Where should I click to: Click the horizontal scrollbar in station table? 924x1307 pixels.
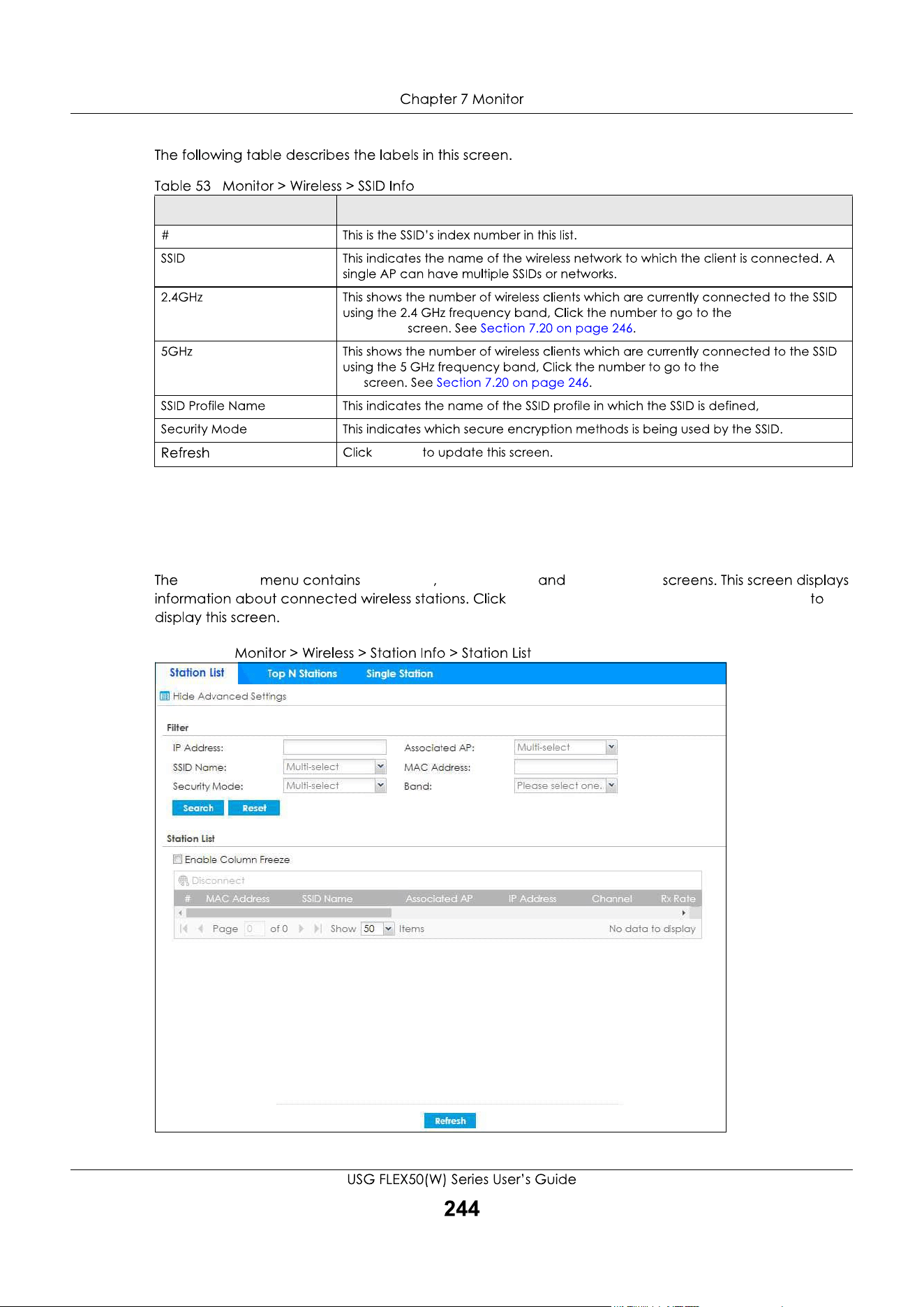(x=289, y=913)
